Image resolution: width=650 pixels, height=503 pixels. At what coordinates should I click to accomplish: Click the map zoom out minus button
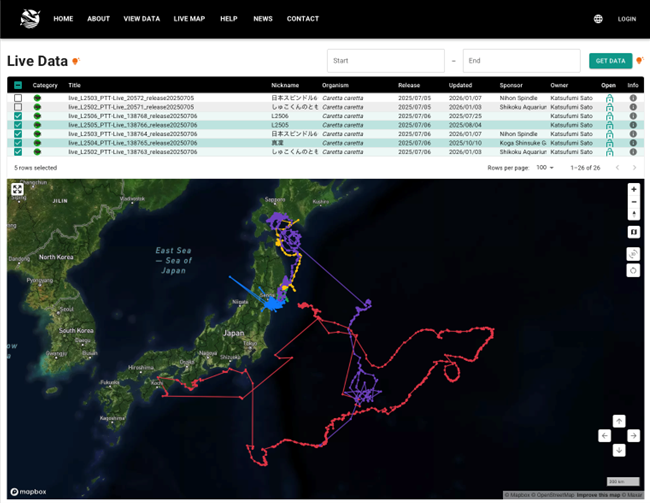(634, 202)
